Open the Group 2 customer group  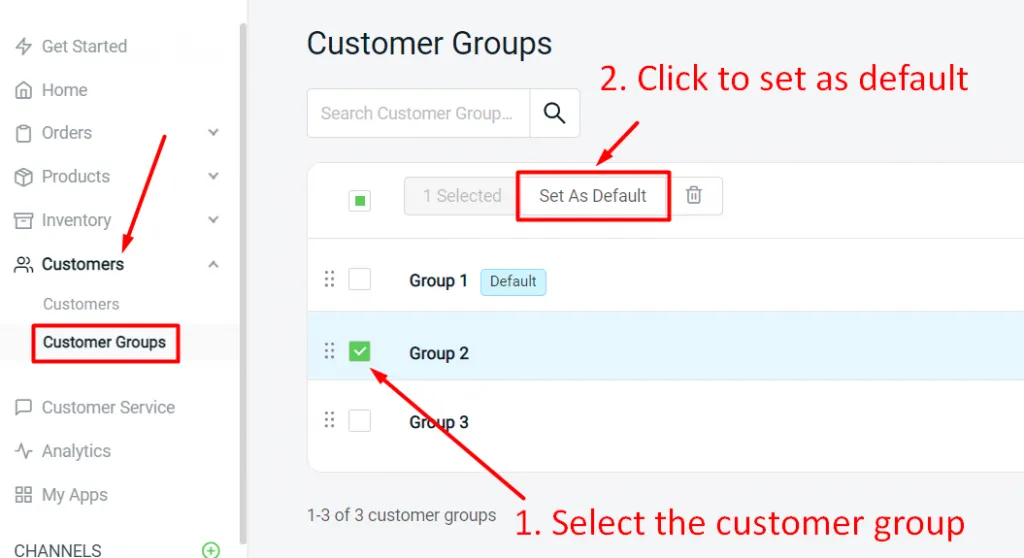pyautogui.click(x=439, y=353)
